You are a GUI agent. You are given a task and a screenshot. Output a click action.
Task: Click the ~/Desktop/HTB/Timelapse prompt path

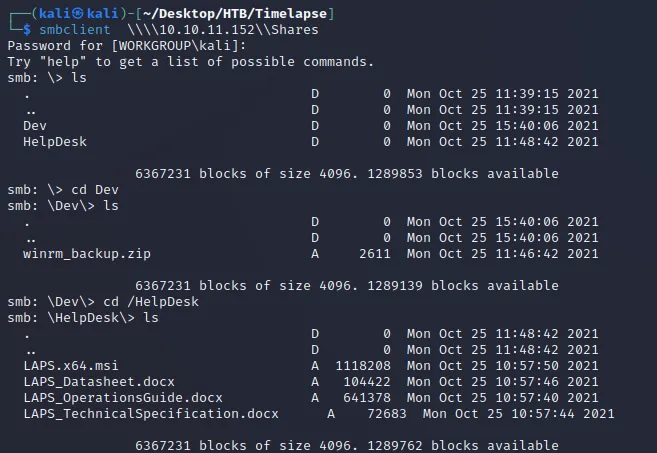tap(235, 14)
